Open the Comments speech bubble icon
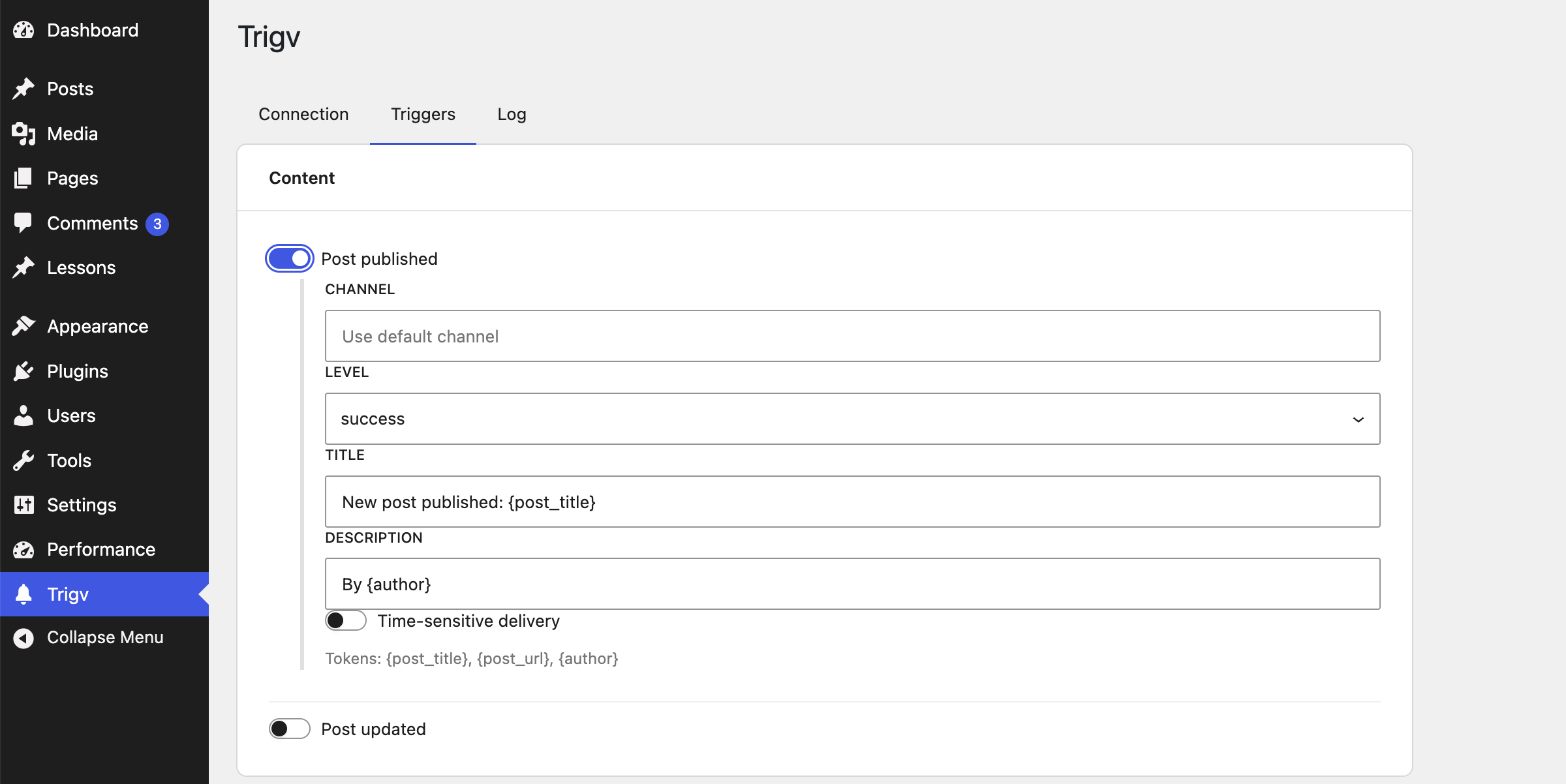The width and height of the screenshot is (1566, 784). tap(23, 223)
